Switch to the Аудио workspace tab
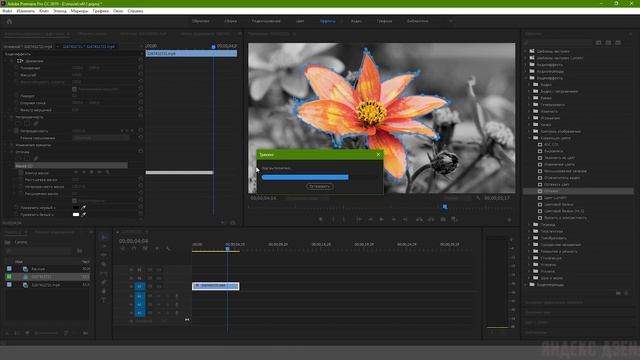Screen dimensions: 640x360 click(x=356, y=21)
